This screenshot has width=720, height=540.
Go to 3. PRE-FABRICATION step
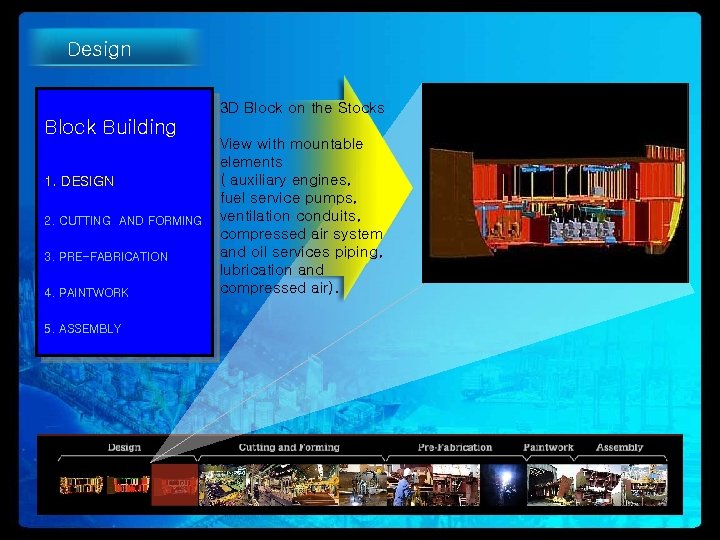(x=106, y=257)
